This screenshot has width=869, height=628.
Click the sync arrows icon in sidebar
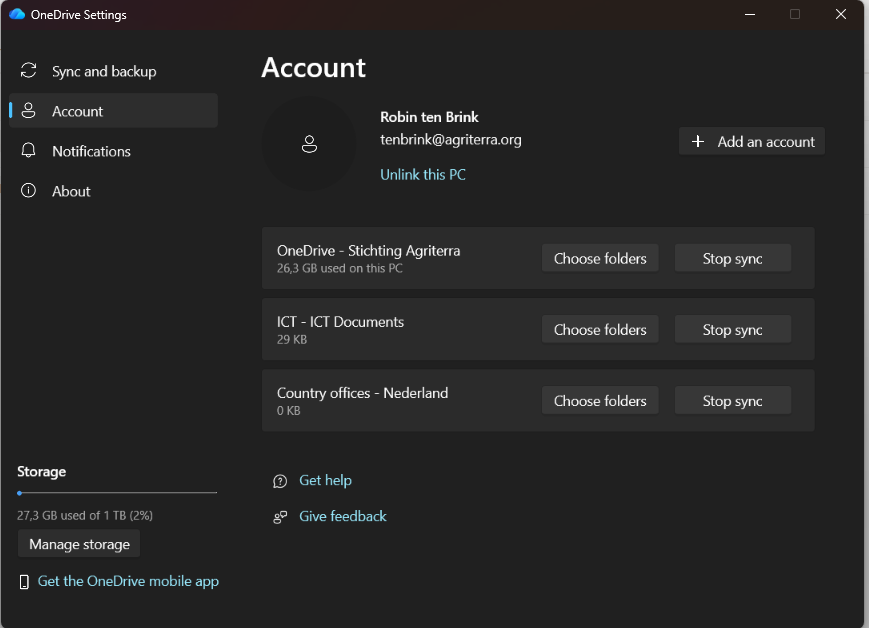pos(28,70)
